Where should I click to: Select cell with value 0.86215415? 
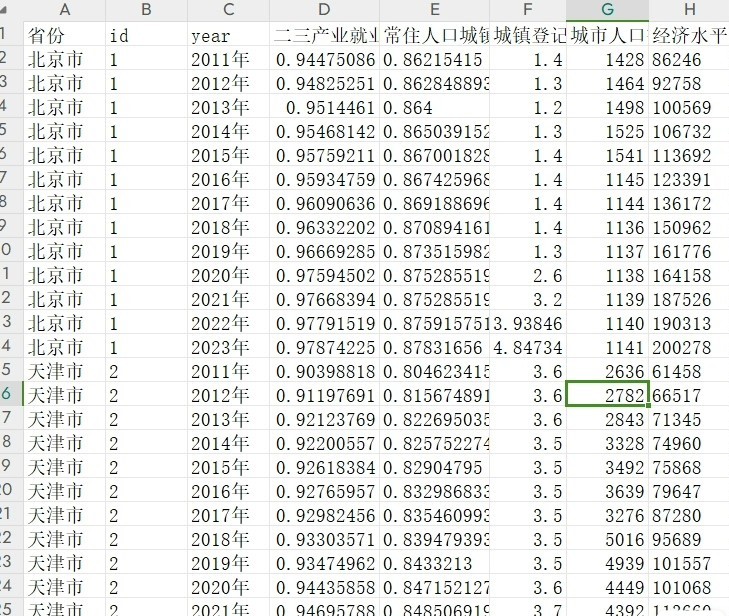click(434, 60)
